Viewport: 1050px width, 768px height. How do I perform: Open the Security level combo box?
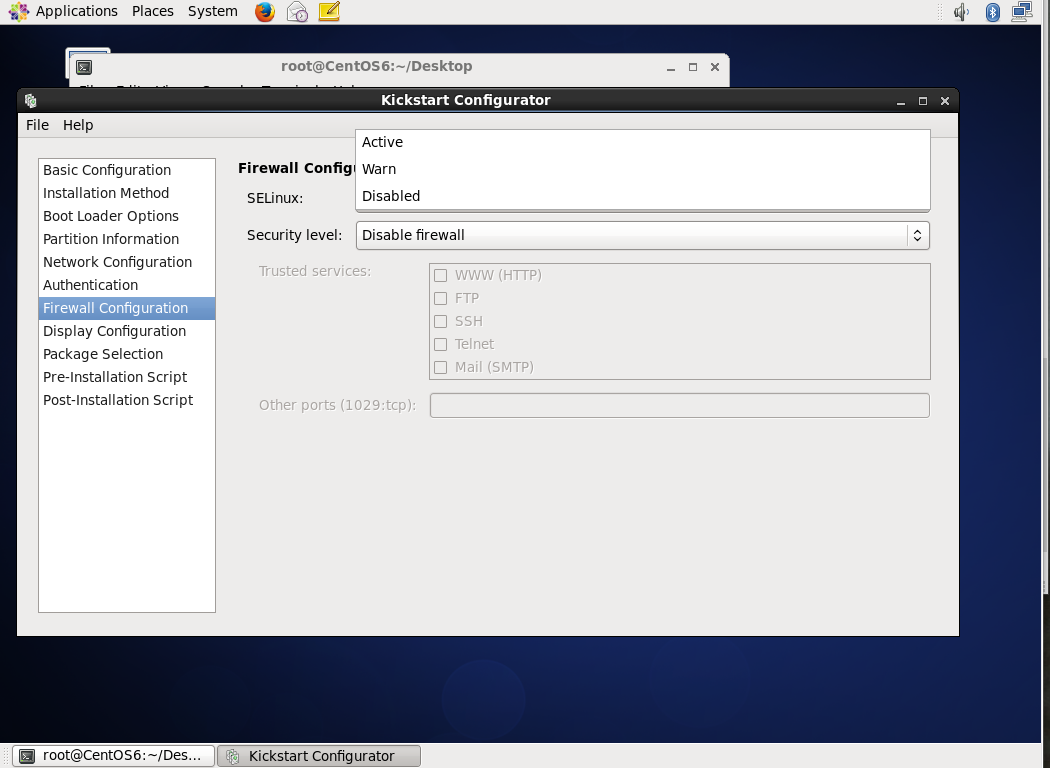pyautogui.click(x=643, y=235)
